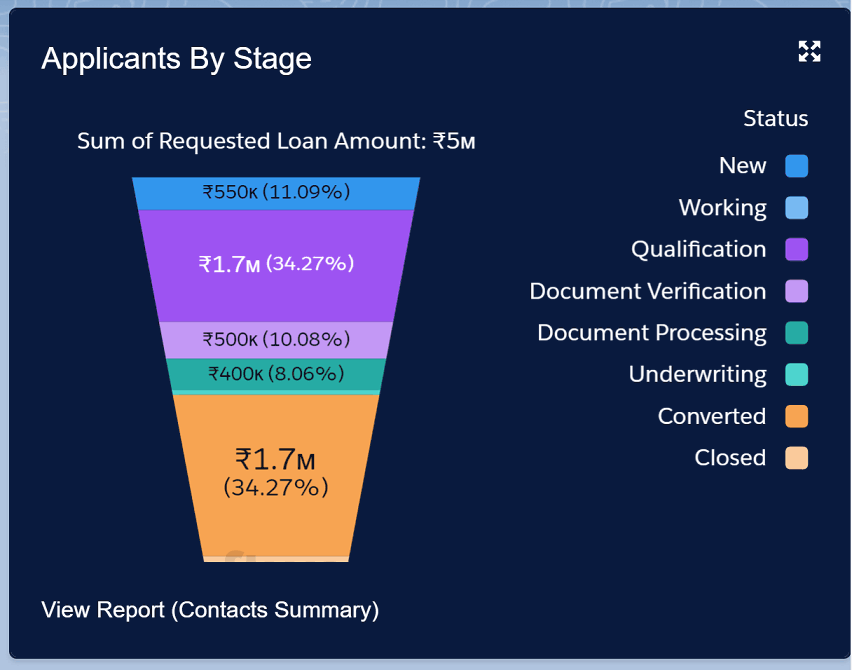
Task: Click the Closed peach legend swatch
Action: click(x=796, y=458)
